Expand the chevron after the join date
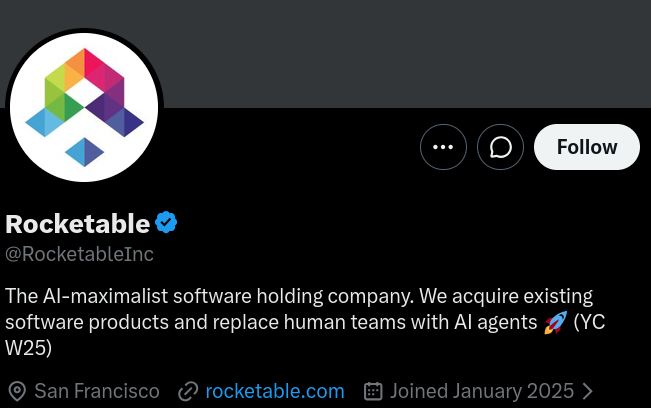This screenshot has height=408, width=651. [x=587, y=391]
